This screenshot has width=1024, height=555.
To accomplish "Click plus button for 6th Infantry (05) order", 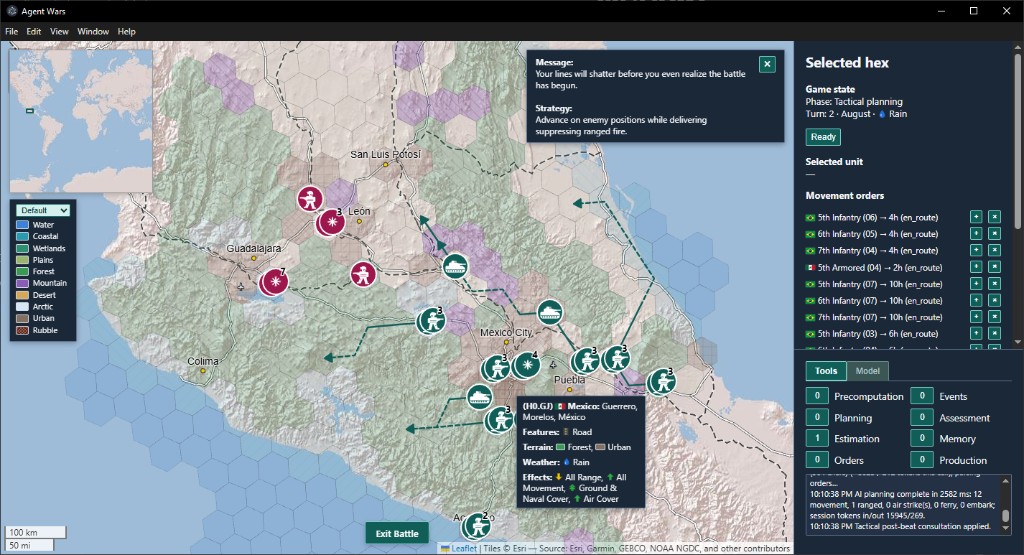I will tap(976, 233).
